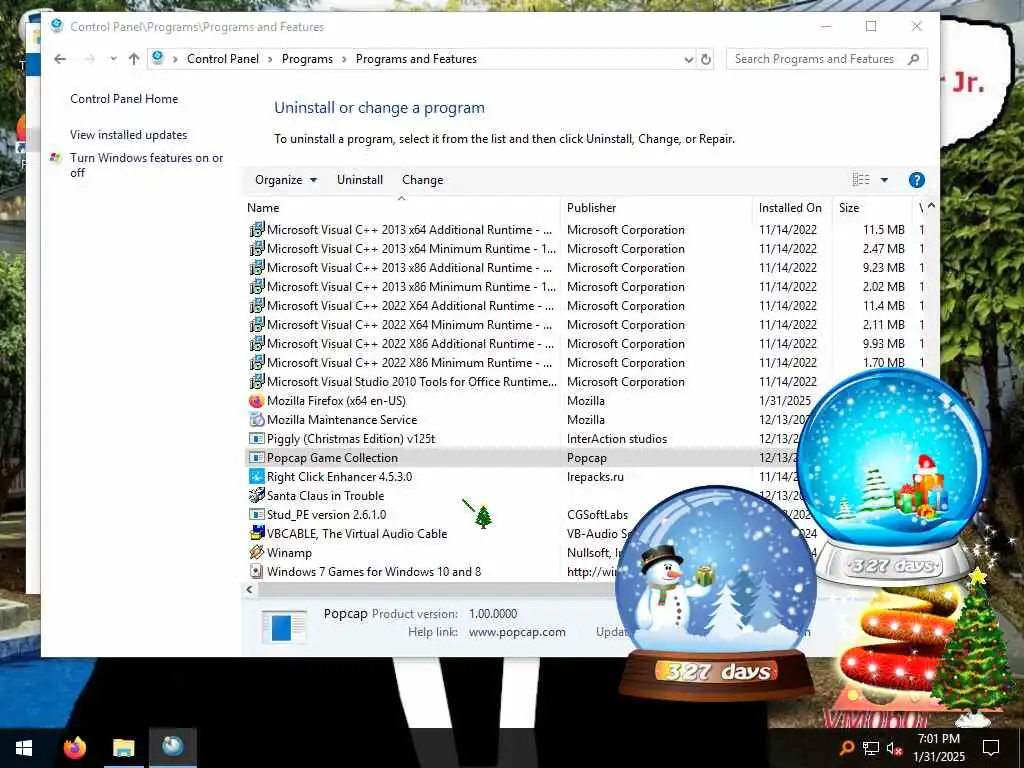The height and width of the screenshot is (768, 1024).
Task: Click the VBCABLE program icon
Action: (257, 534)
